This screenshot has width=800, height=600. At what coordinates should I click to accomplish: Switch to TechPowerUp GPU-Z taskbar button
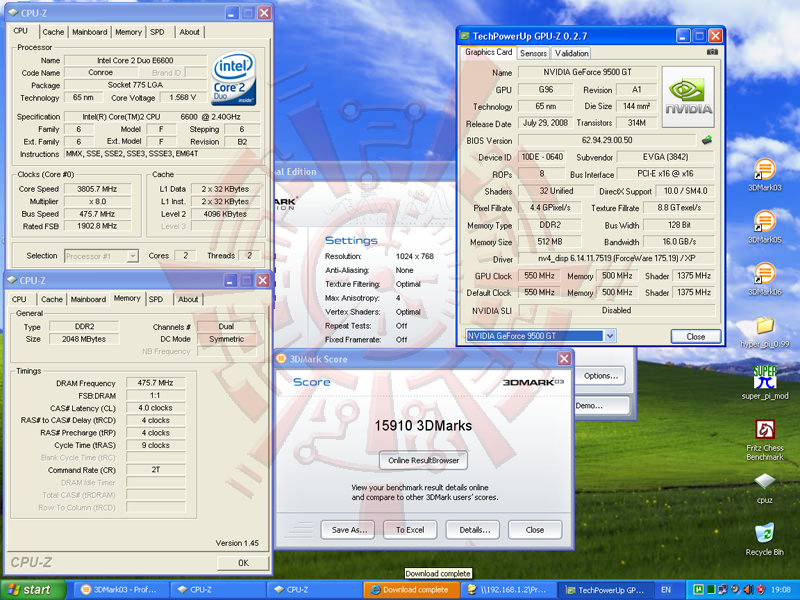pos(605,590)
